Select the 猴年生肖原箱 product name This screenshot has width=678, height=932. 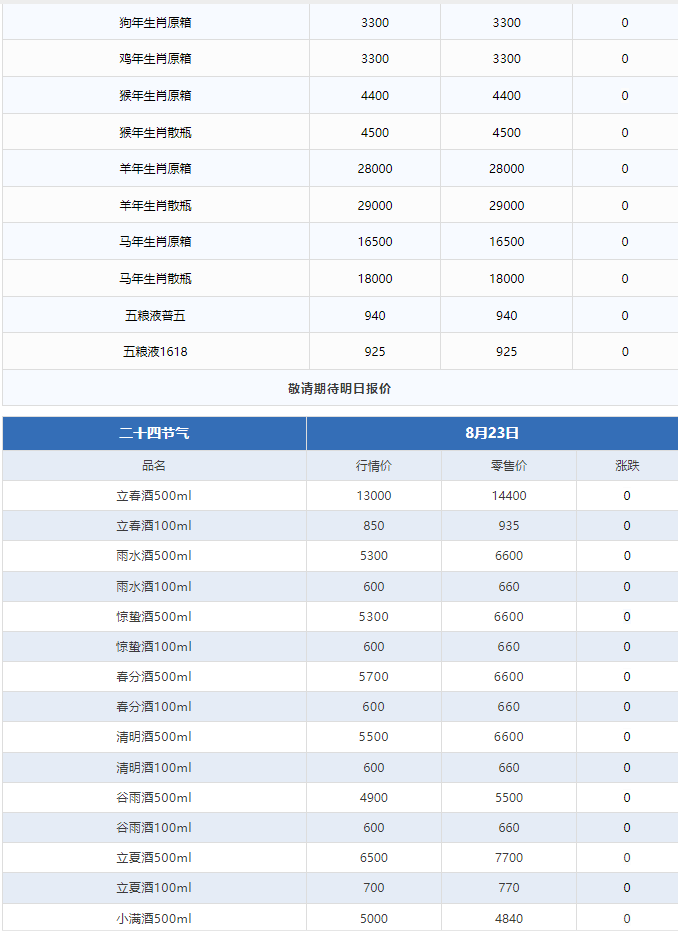point(155,96)
